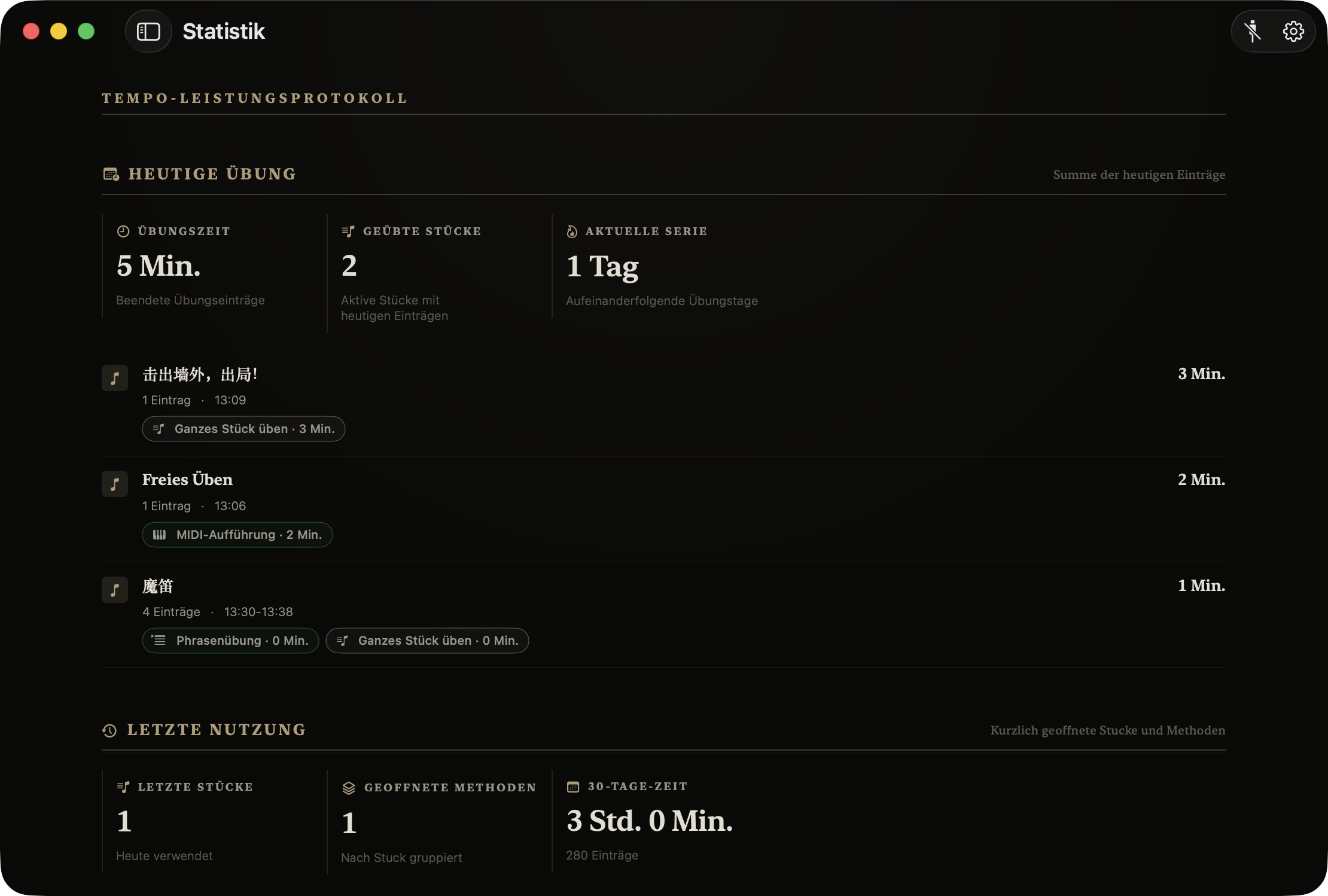Select the MIDI-Aufführung · 2 Min. chip
This screenshot has height=896, width=1328.
[237, 535]
